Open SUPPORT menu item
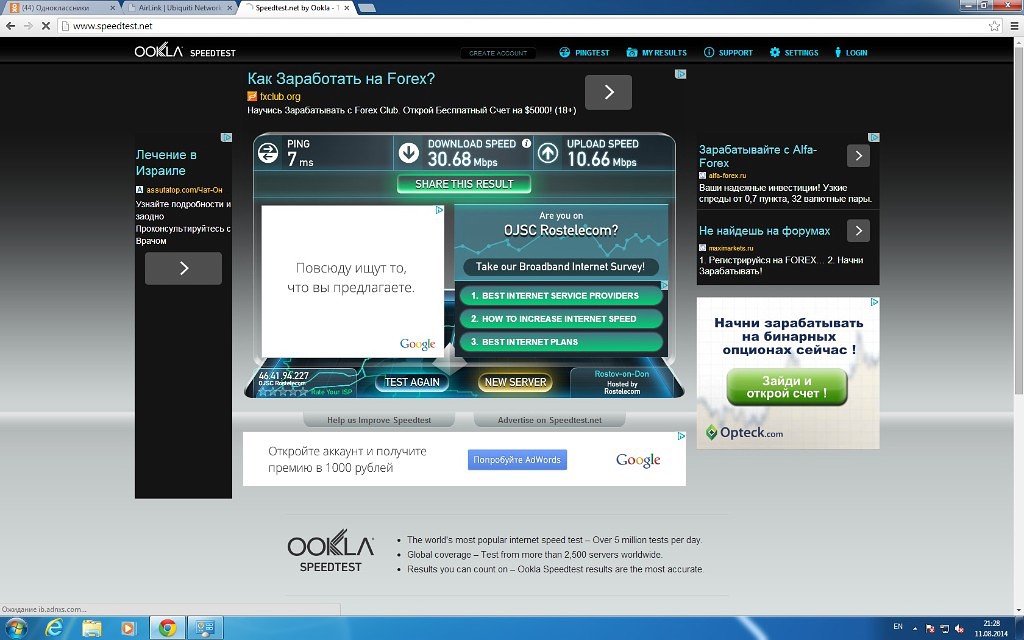 coord(735,53)
